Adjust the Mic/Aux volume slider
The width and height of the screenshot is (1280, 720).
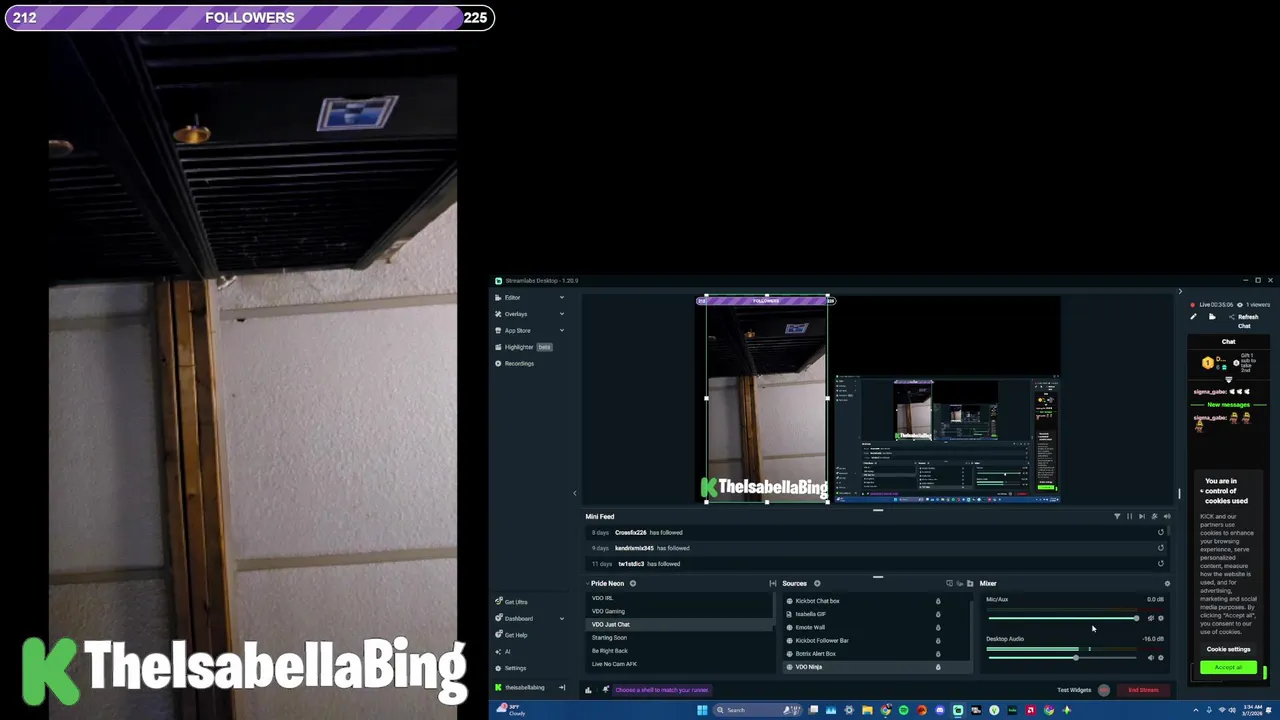(x=1062, y=618)
